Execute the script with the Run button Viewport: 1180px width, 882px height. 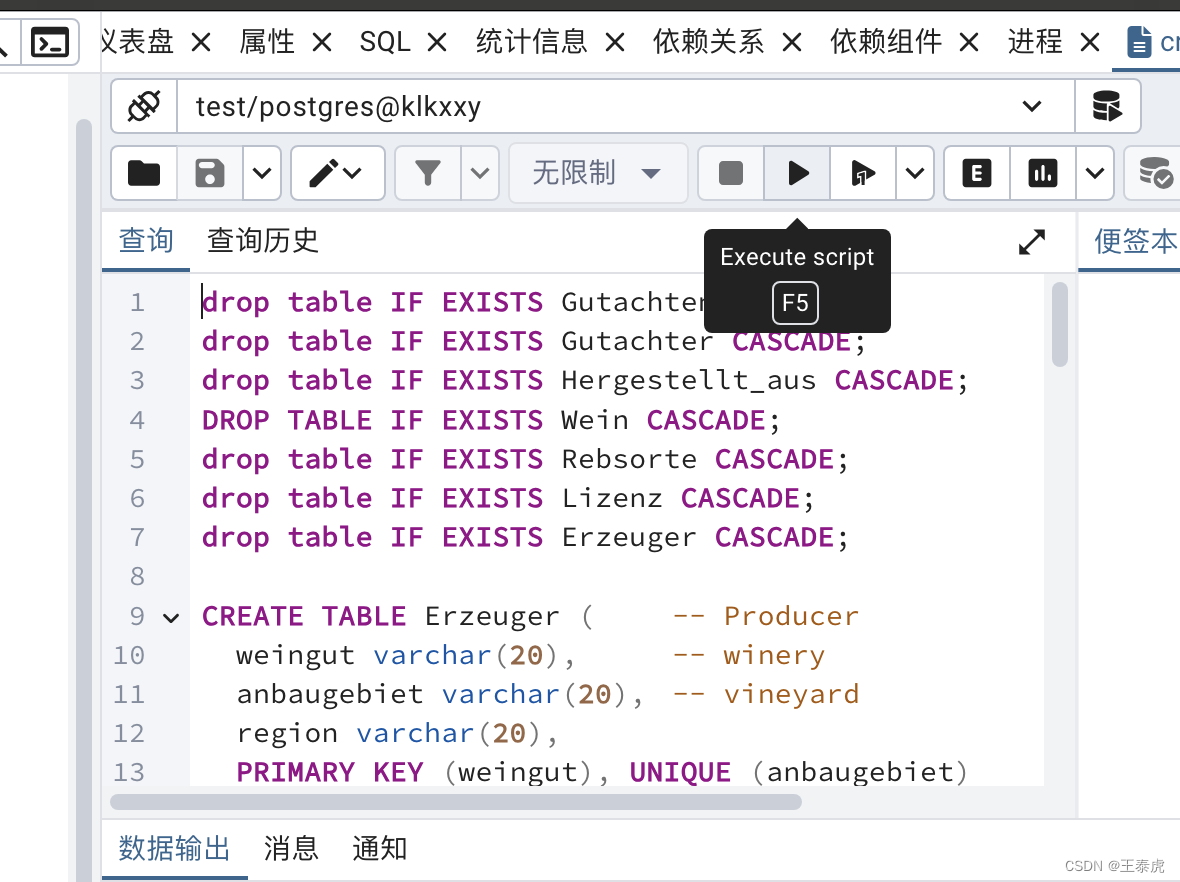pyautogui.click(x=796, y=172)
